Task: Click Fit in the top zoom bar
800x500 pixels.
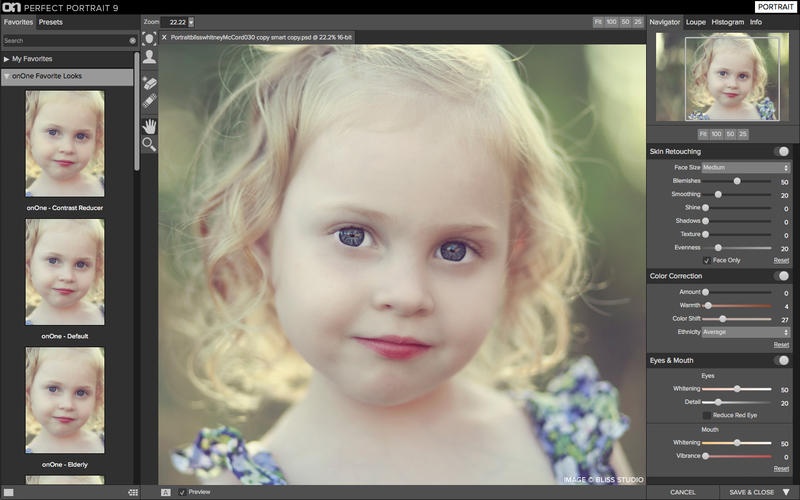Action: click(598, 22)
